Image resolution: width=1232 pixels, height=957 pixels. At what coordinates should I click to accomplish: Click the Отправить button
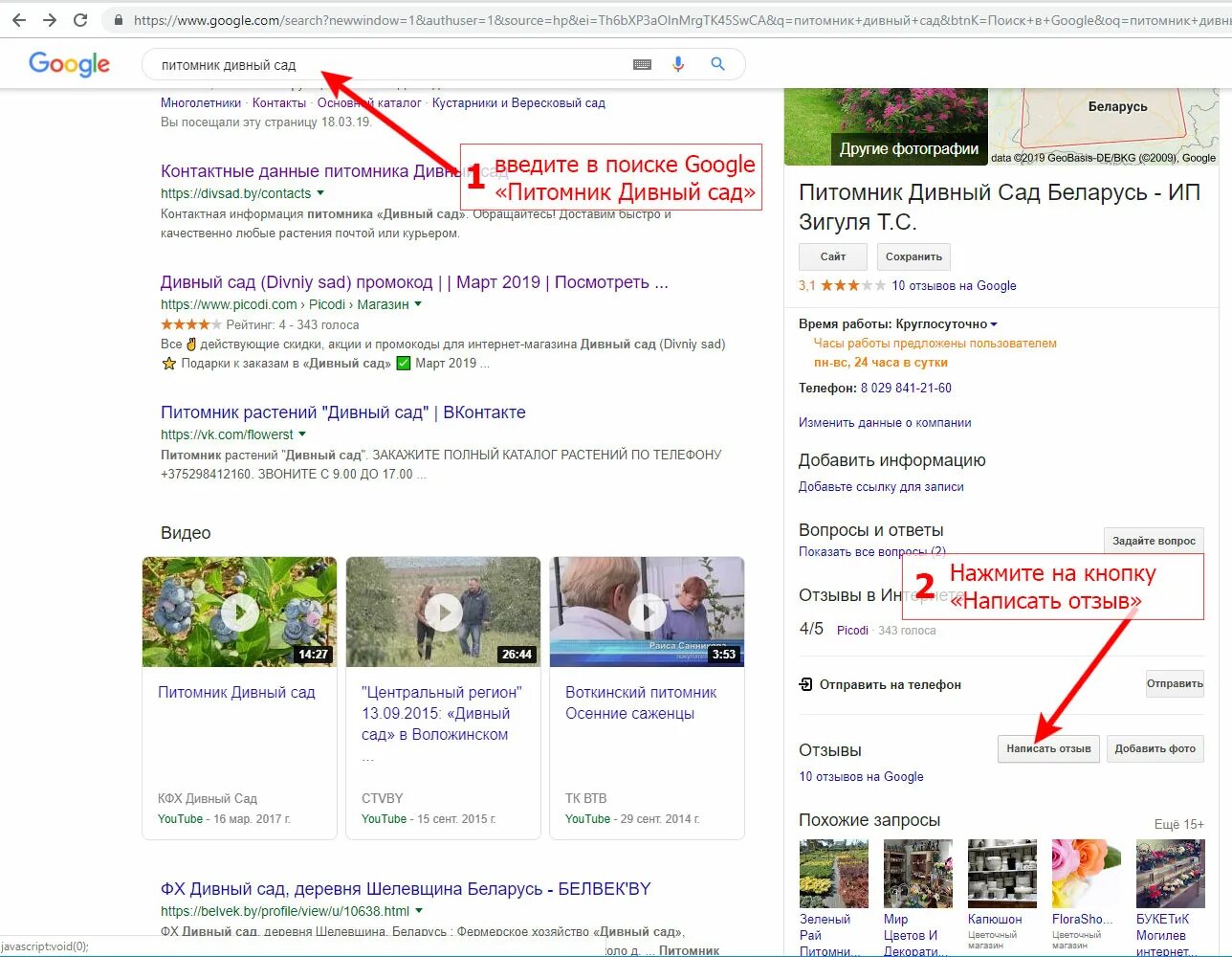pos(1175,683)
